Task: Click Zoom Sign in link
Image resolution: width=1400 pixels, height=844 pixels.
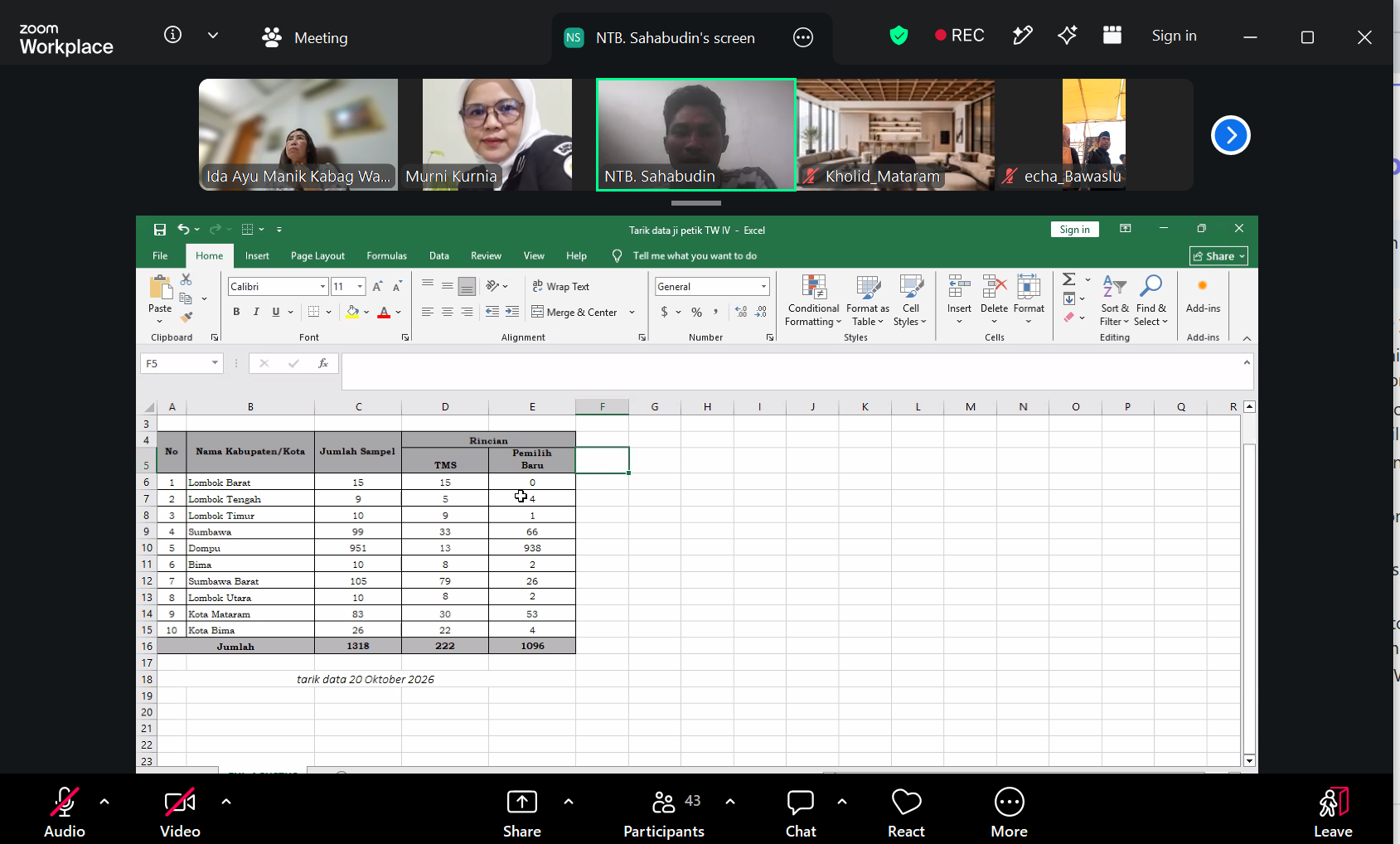Action: tap(1174, 36)
